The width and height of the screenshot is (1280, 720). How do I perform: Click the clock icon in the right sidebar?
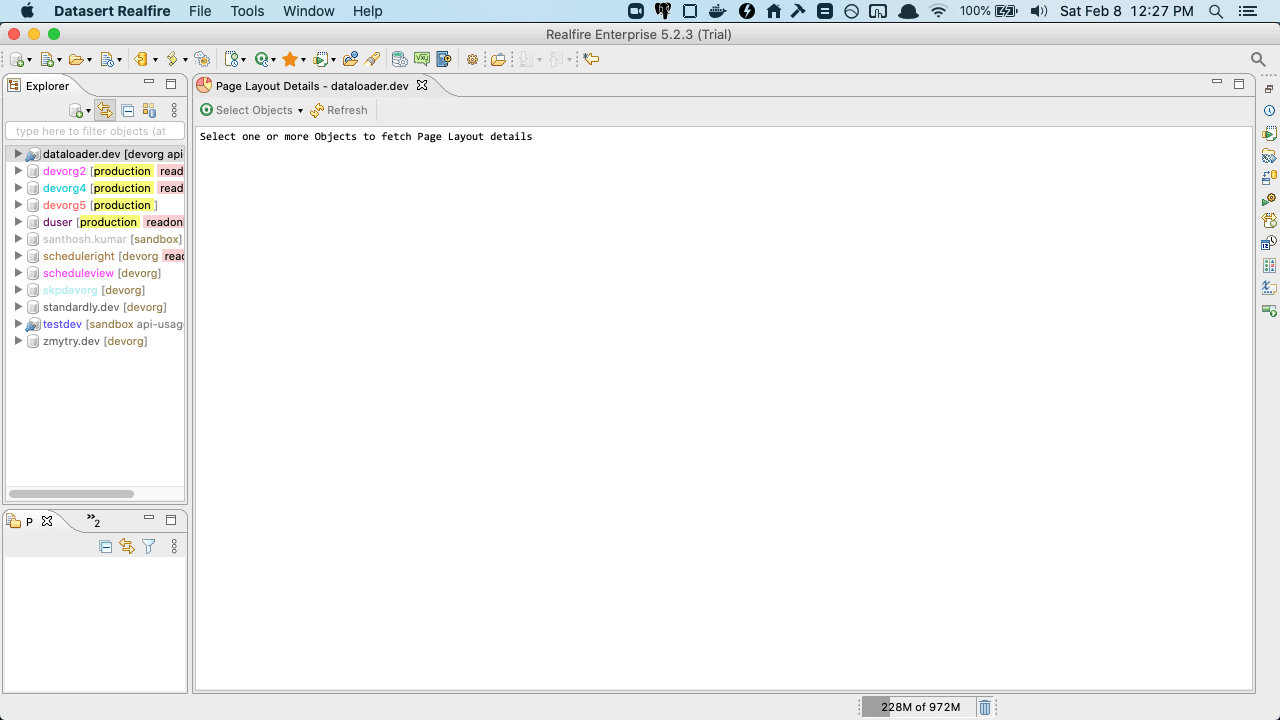[x=1269, y=111]
